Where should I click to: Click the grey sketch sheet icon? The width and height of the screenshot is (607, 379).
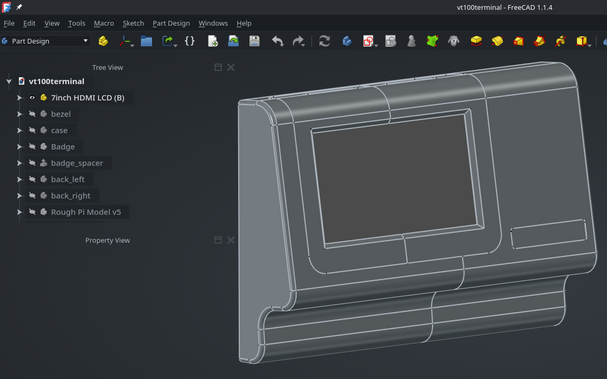(391, 41)
